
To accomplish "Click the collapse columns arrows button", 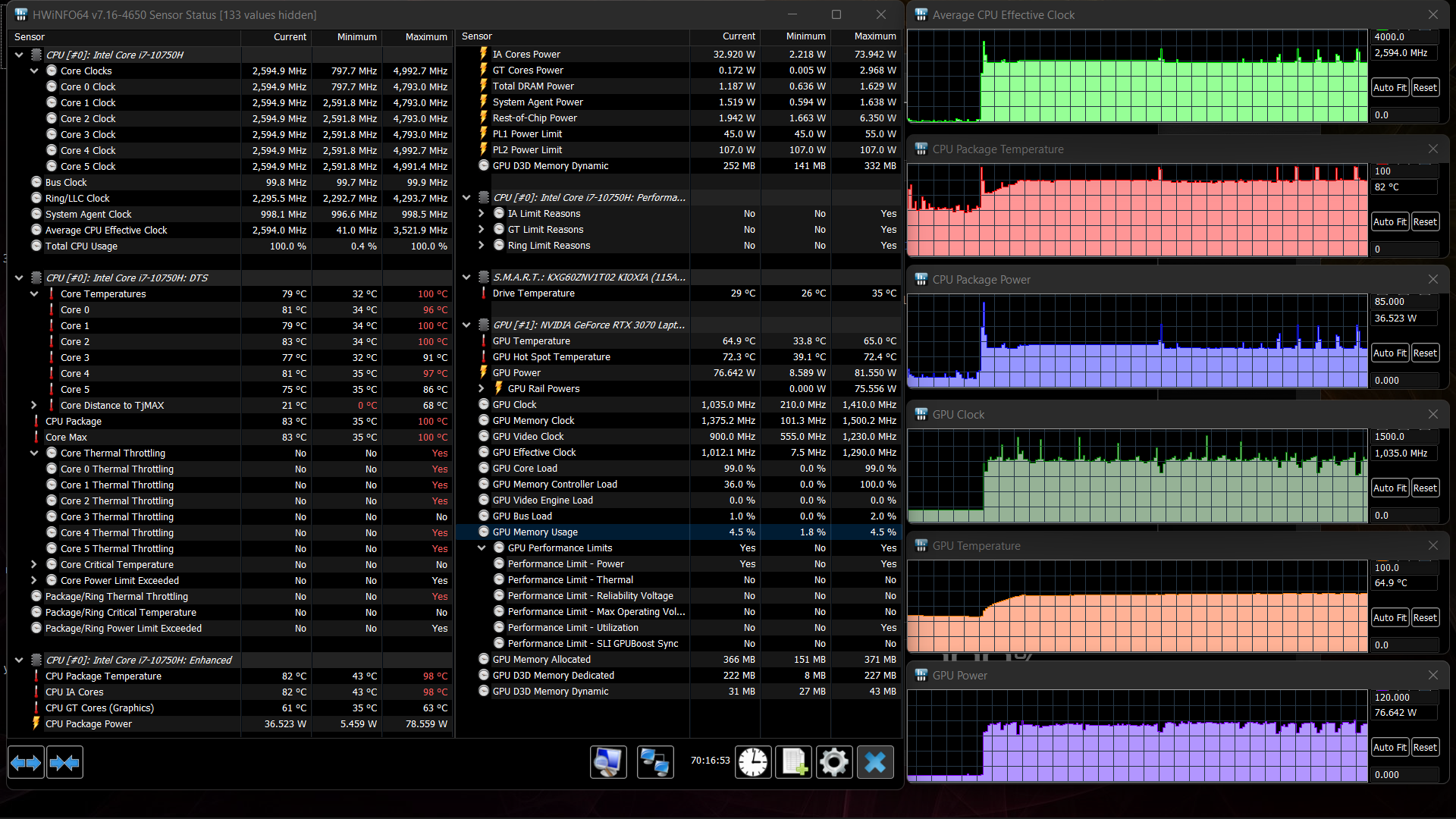I will (x=64, y=763).
